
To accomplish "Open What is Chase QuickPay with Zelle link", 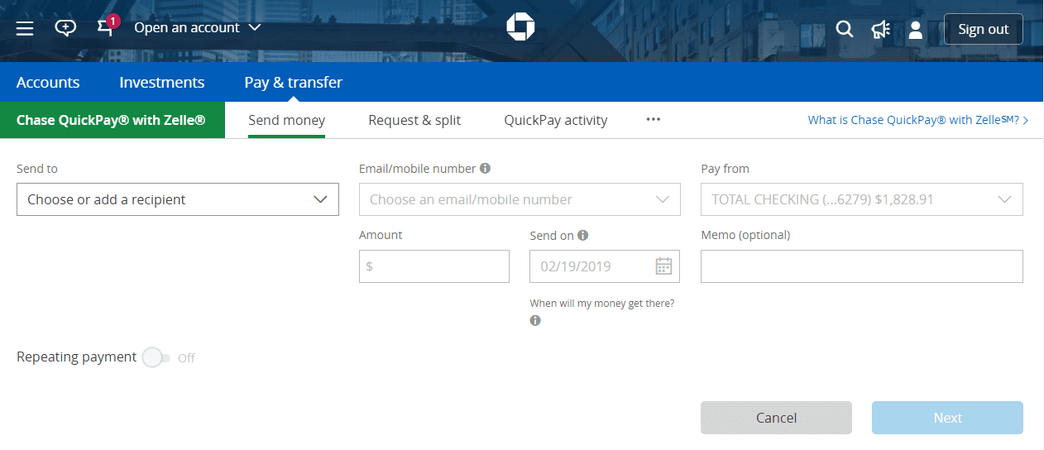I will pos(918,120).
